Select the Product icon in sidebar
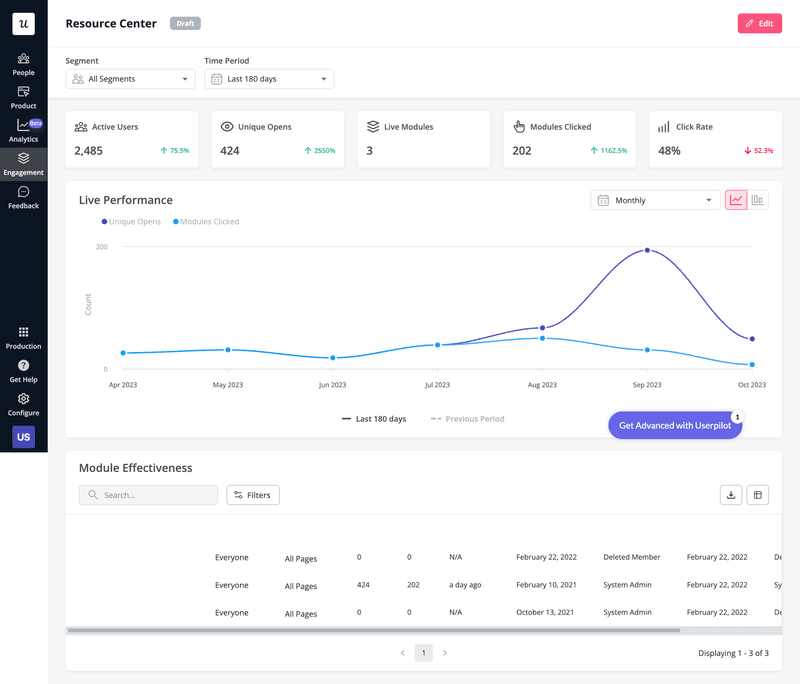The width and height of the screenshot is (800, 684). 23,98
